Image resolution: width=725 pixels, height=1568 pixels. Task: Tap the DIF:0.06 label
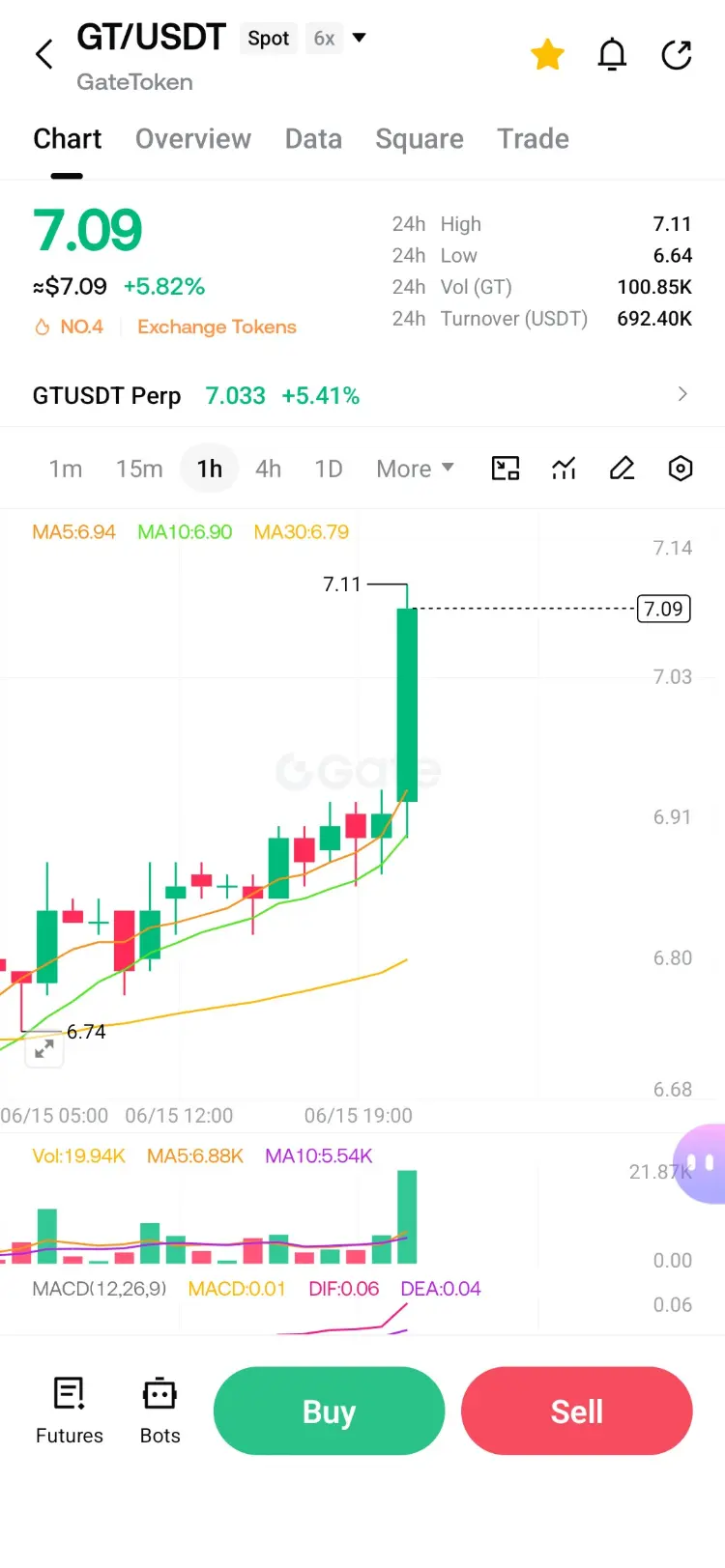pyautogui.click(x=344, y=1289)
